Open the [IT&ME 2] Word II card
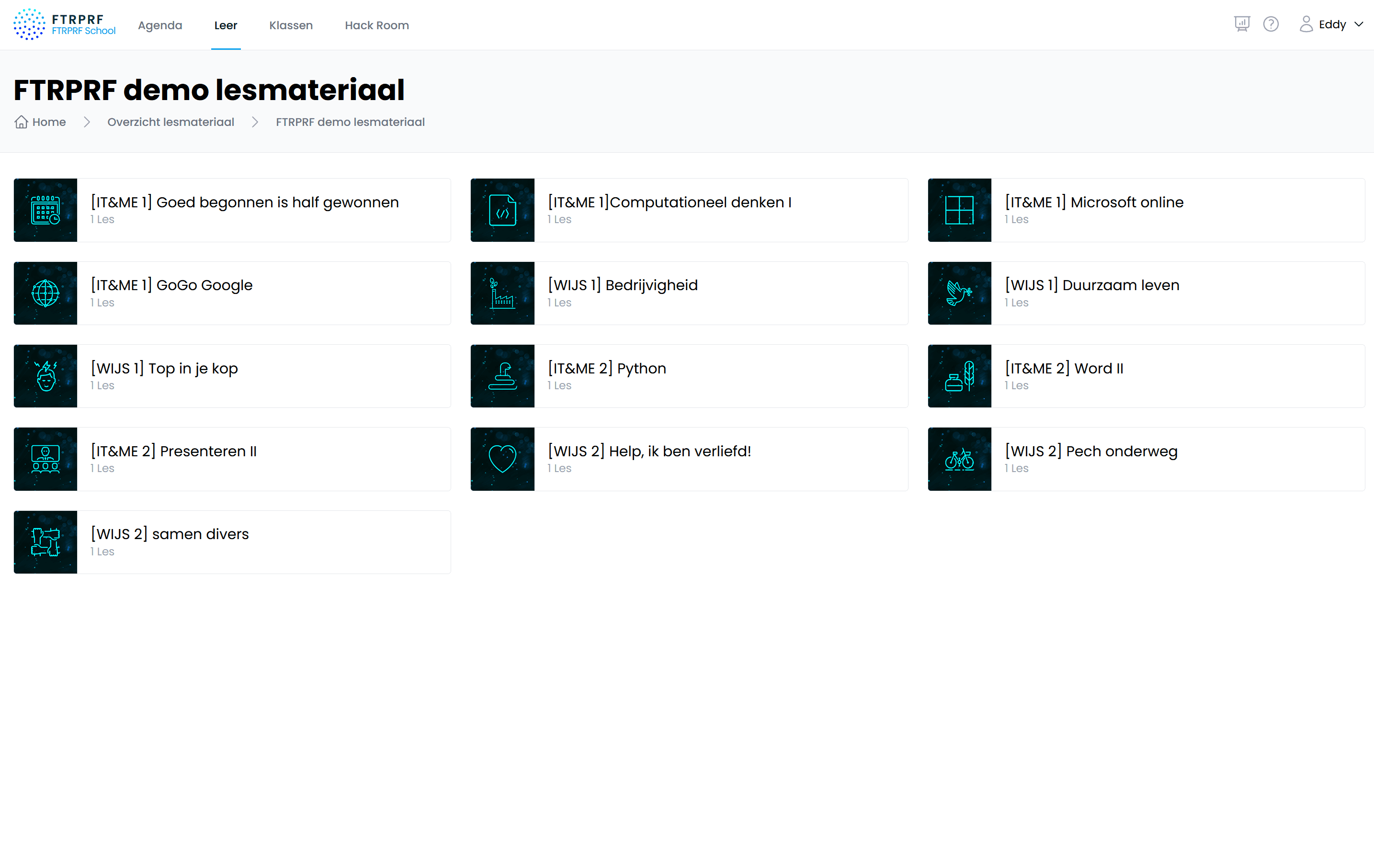1374x868 pixels. [1064, 369]
